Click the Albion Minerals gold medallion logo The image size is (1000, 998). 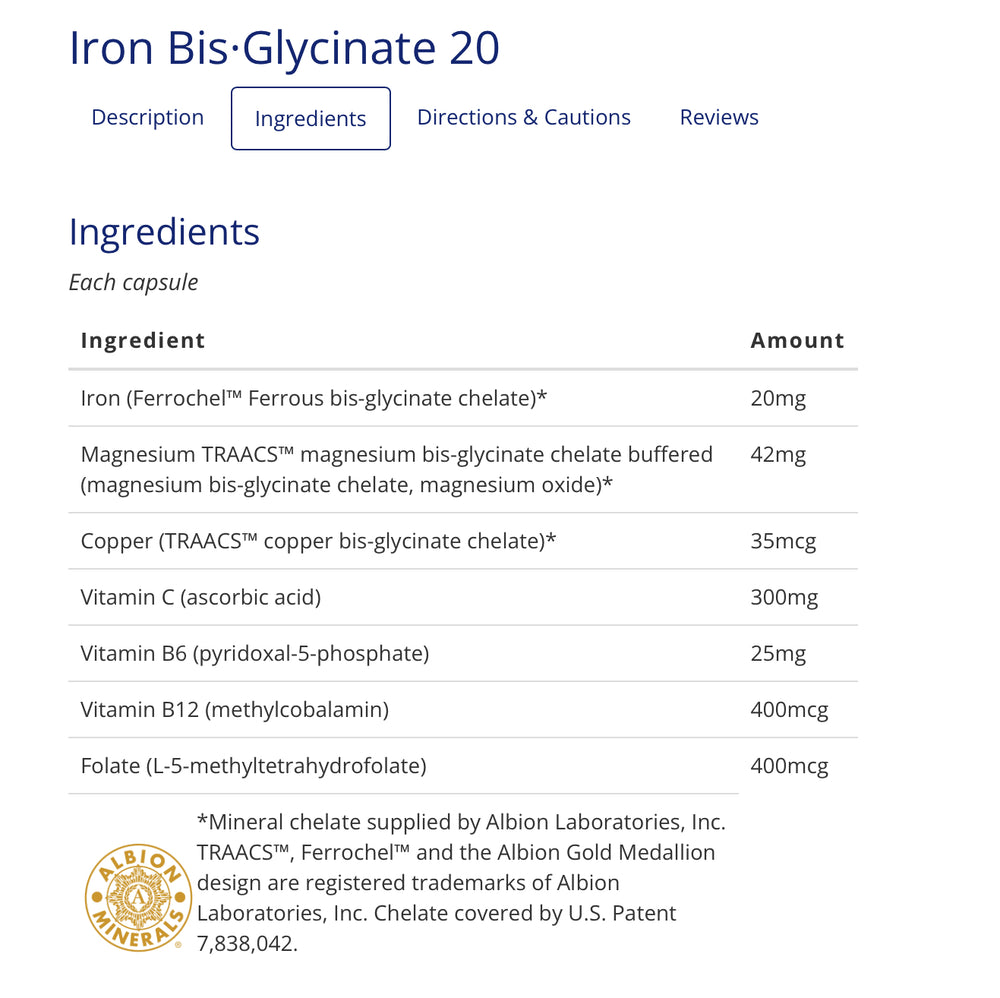138,897
